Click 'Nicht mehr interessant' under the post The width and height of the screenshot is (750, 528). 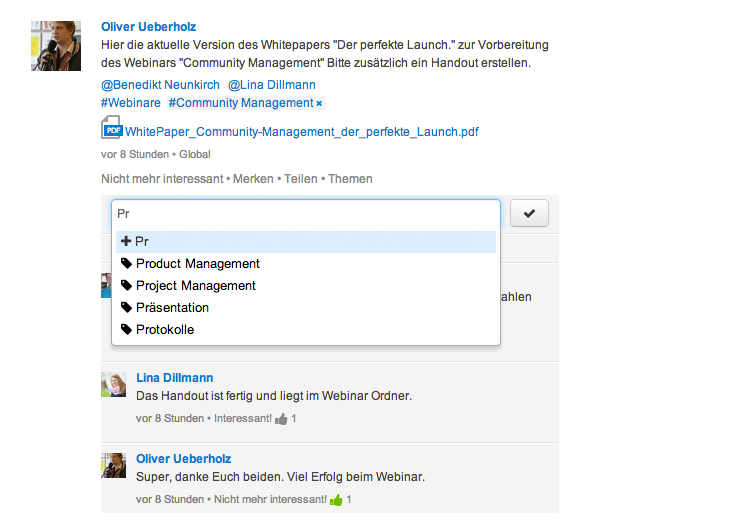coord(162,179)
